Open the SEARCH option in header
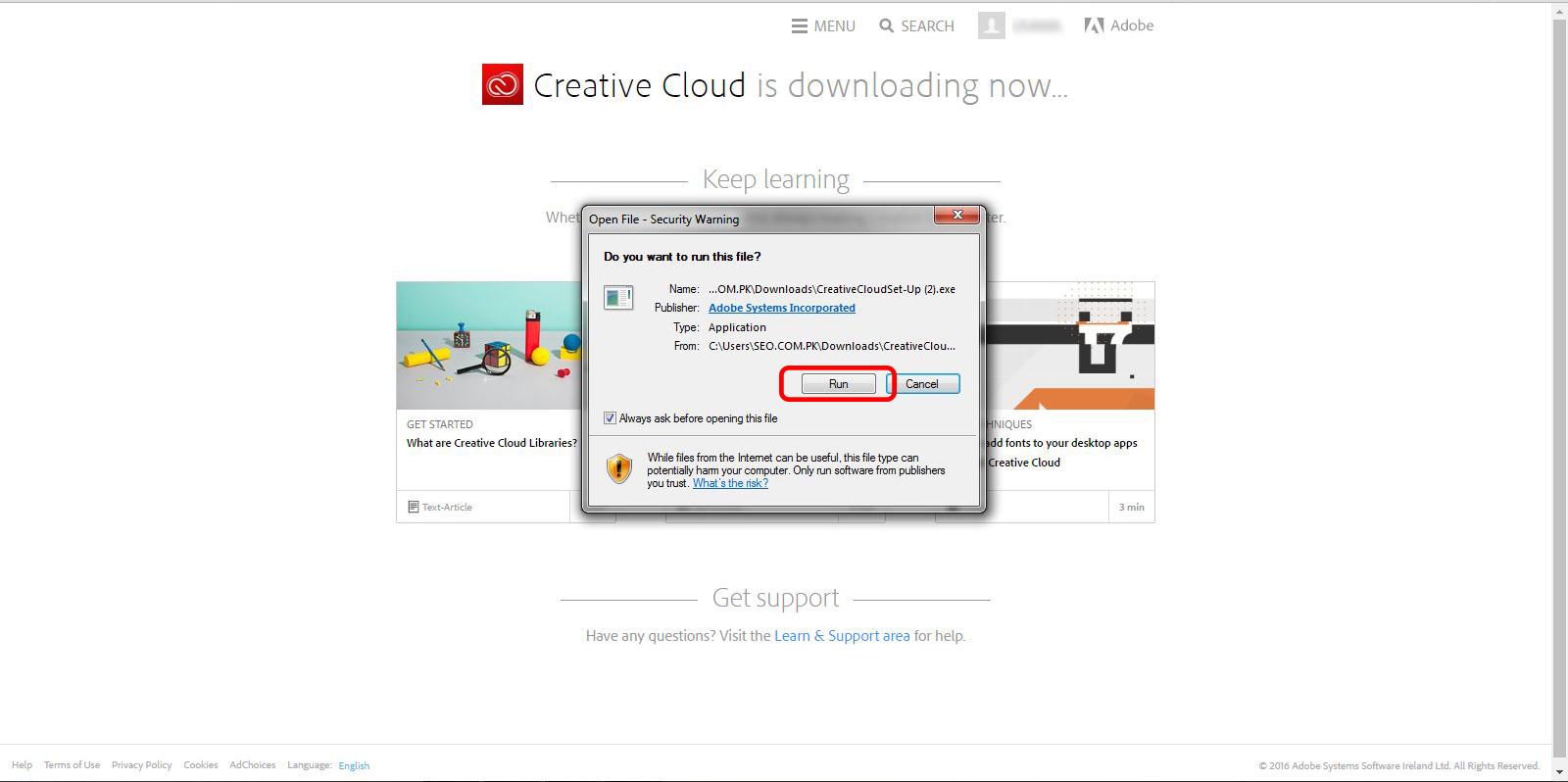This screenshot has width=1568, height=782. pos(916,26)
